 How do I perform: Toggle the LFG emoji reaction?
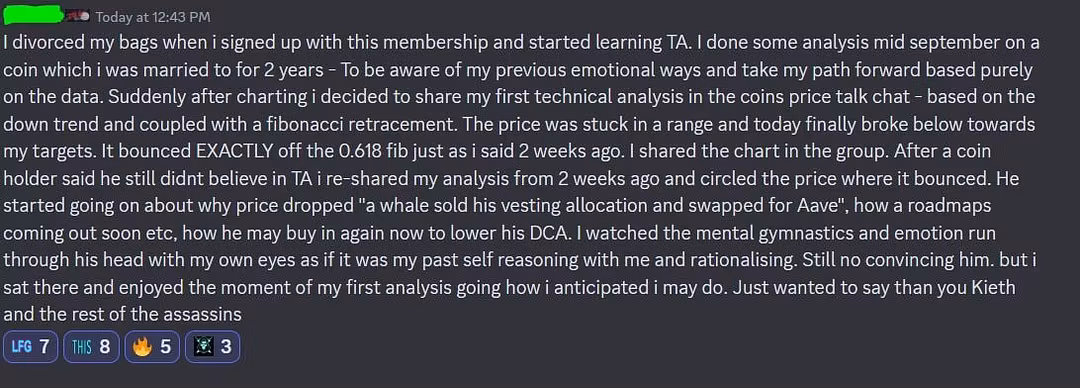pos(30,347)
